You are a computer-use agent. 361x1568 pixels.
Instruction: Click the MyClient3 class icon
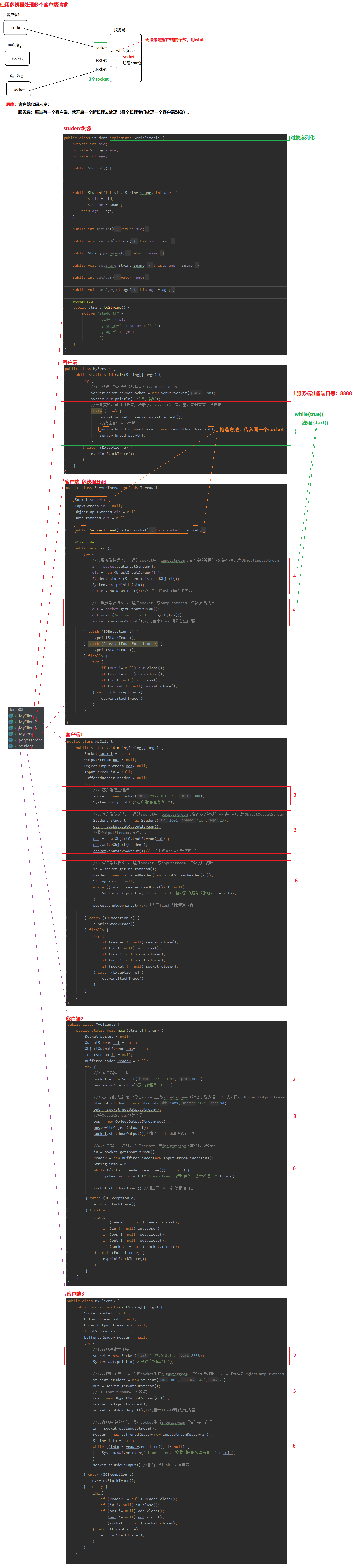(11, 728)
